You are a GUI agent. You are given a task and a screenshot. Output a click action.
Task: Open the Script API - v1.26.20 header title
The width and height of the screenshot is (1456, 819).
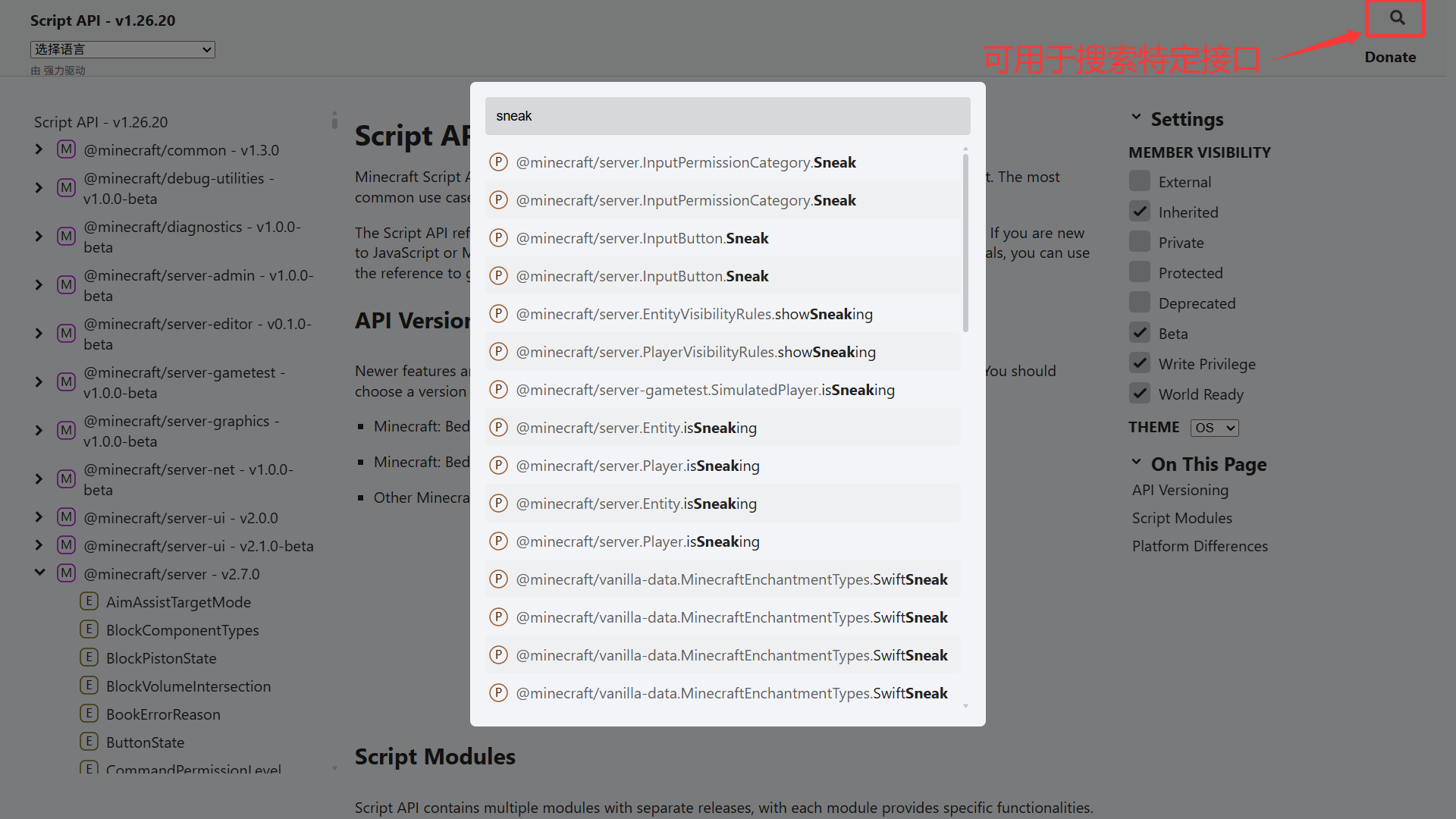pyautogui.click(x=102, y=20)
